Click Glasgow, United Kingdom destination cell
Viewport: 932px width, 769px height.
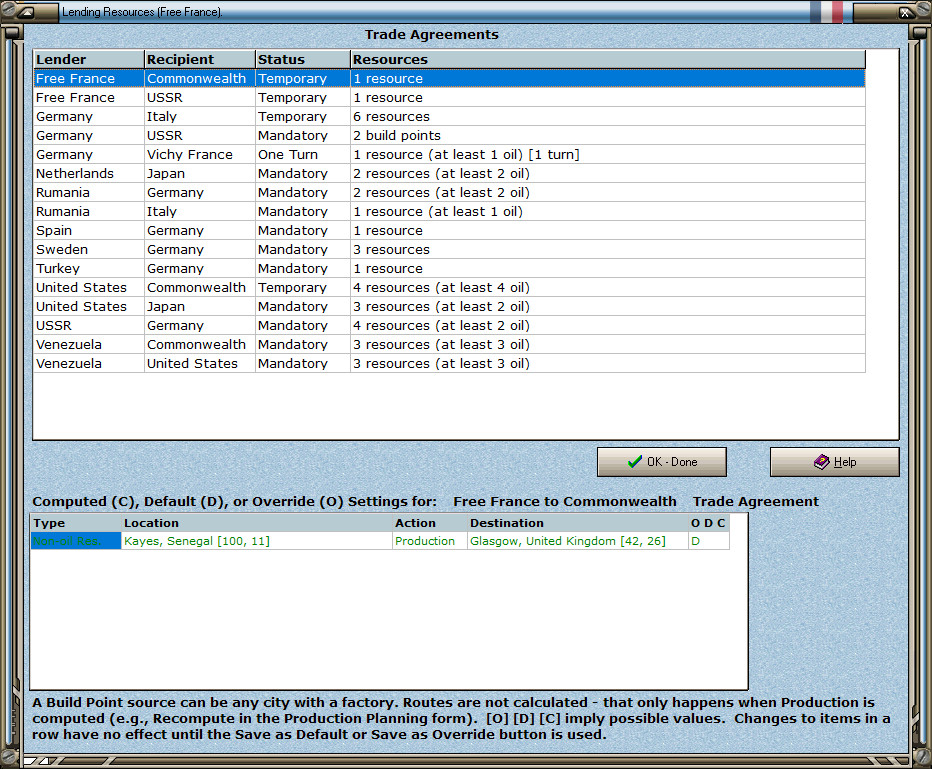[577, 541]
